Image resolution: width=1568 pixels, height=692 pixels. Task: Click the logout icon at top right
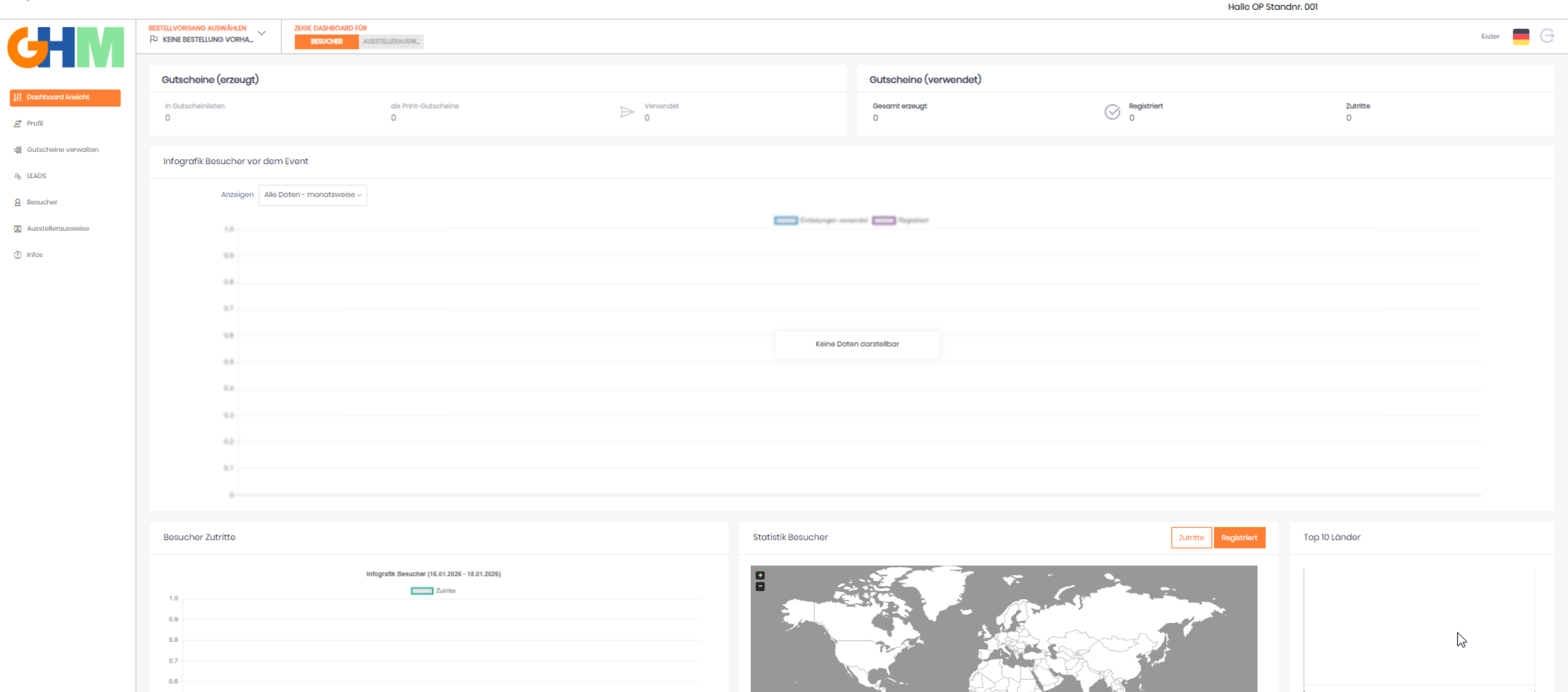point(1547,36)
